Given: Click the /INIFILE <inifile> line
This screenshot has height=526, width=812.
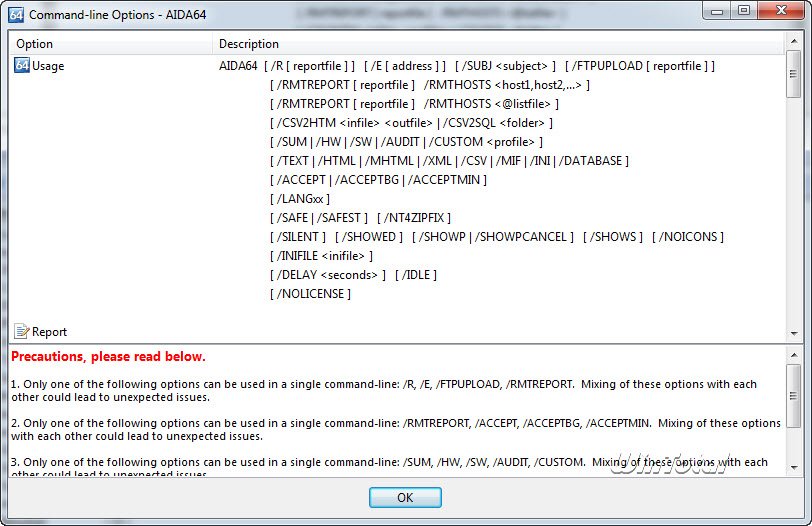Looking at the screenshot, I should click(321, 256).
